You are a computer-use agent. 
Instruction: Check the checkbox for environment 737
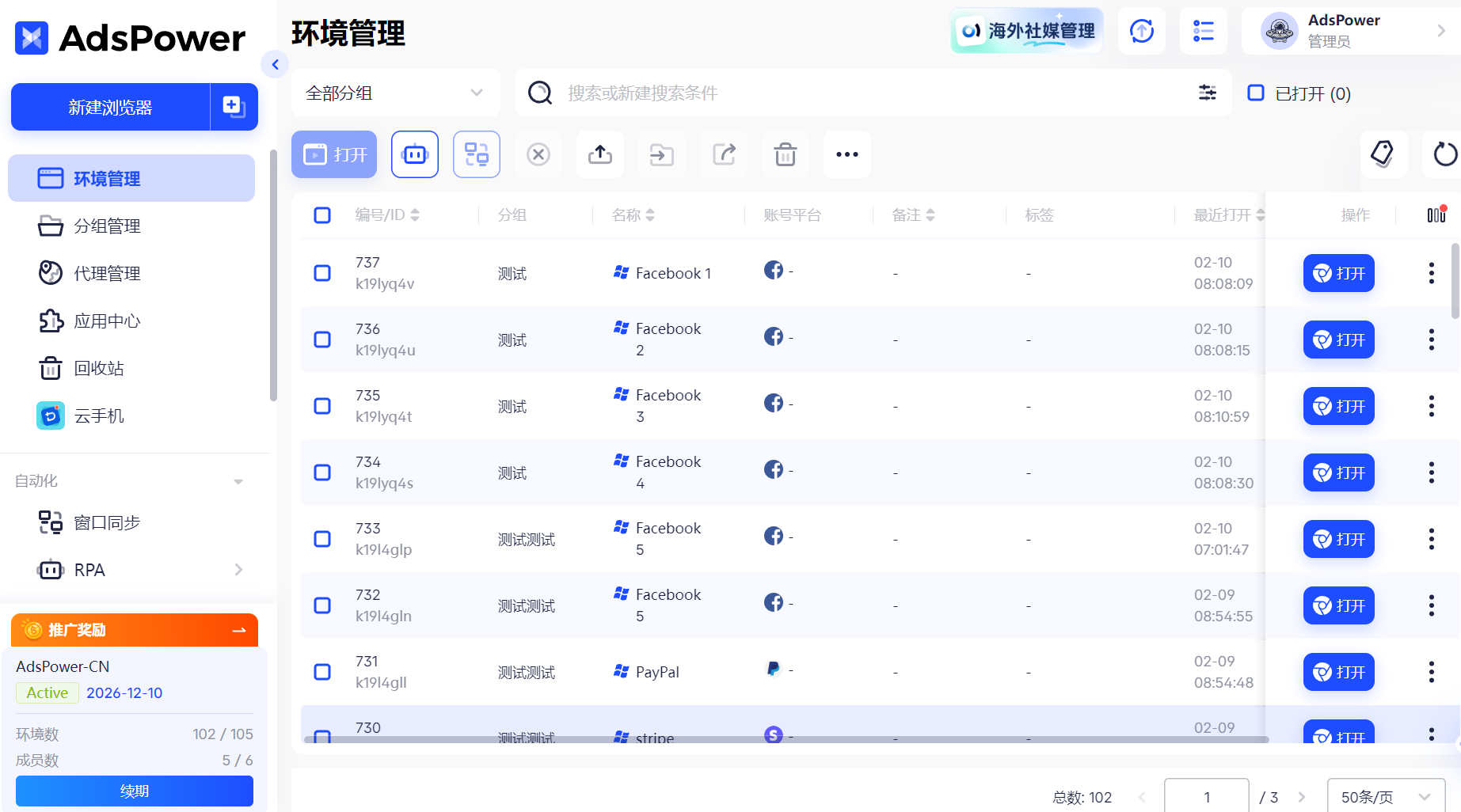(x=322, y=272)
